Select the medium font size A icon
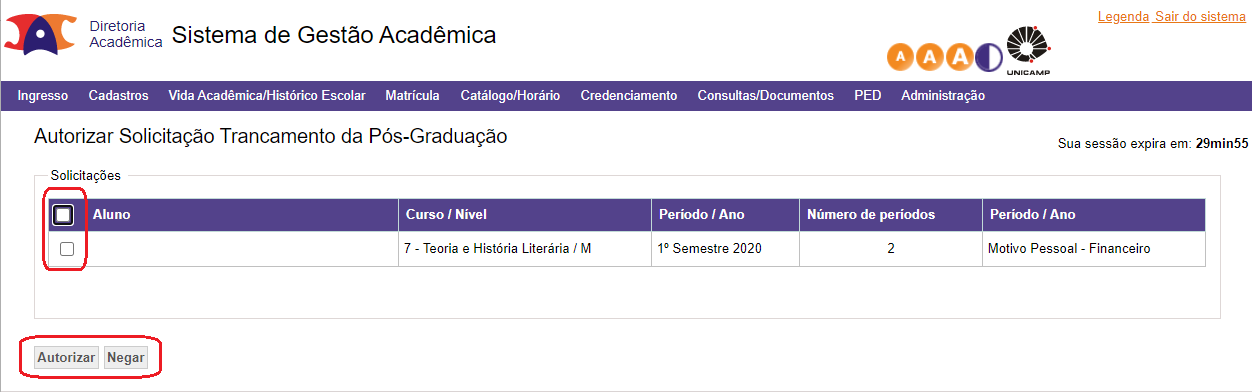 (x=930, y=56)
